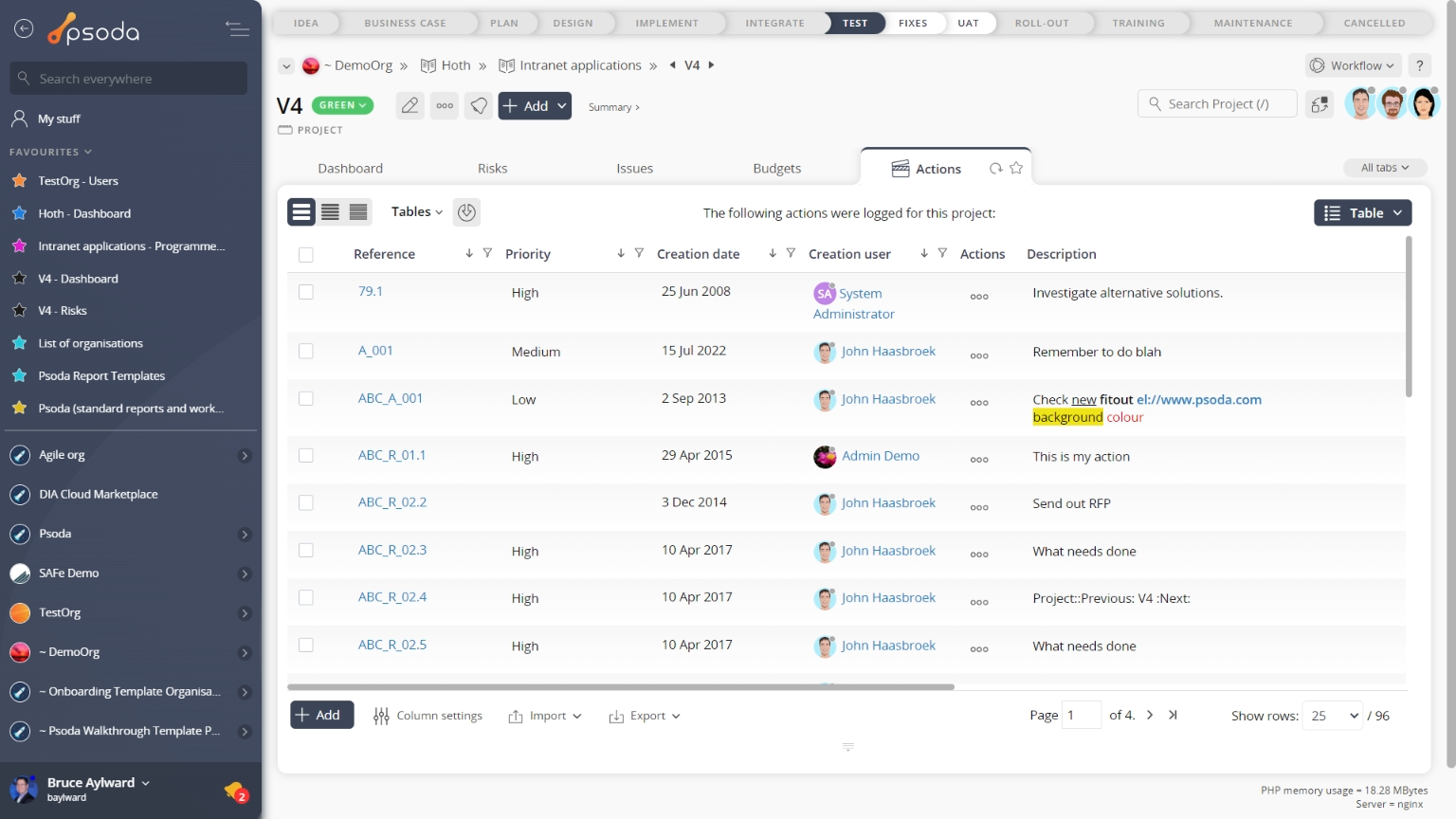
Task: Toggle the select-all checkbox in table header
Action: coord(305,254)
